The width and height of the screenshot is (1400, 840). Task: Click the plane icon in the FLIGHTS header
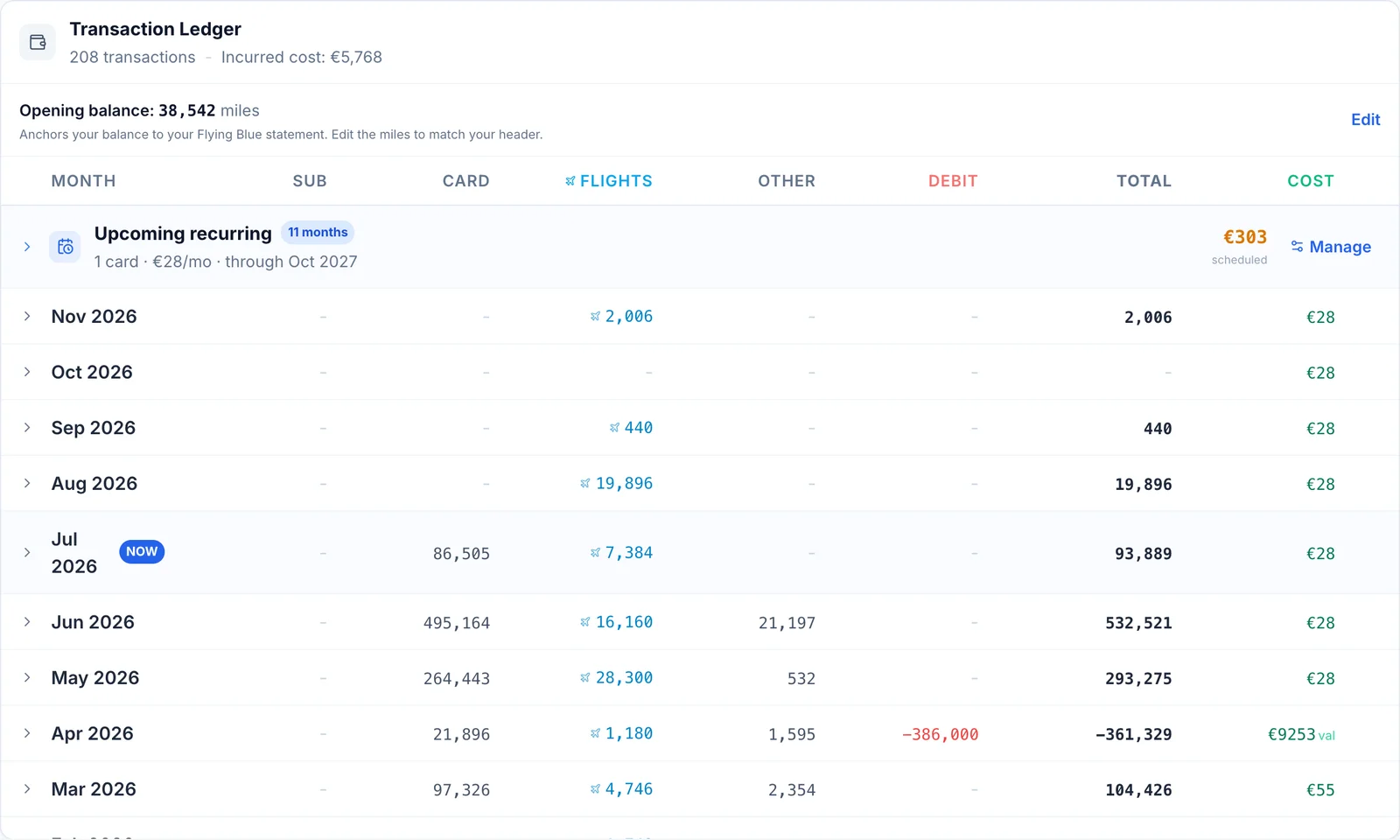pos(570,181)
